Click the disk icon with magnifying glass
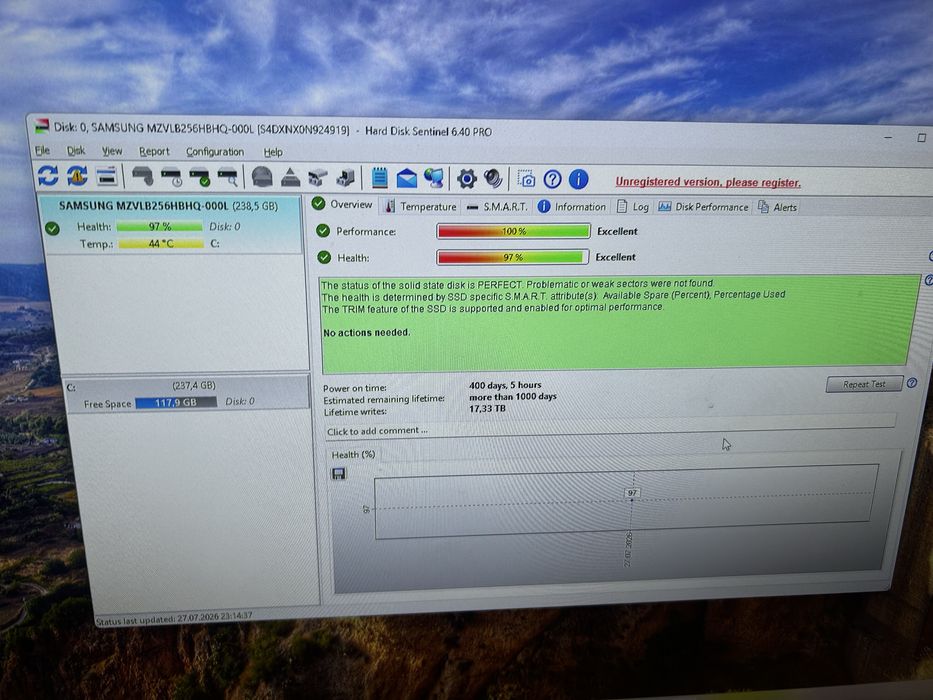The image size is (933, 700). pyautogui.click(x=228, y=177)
